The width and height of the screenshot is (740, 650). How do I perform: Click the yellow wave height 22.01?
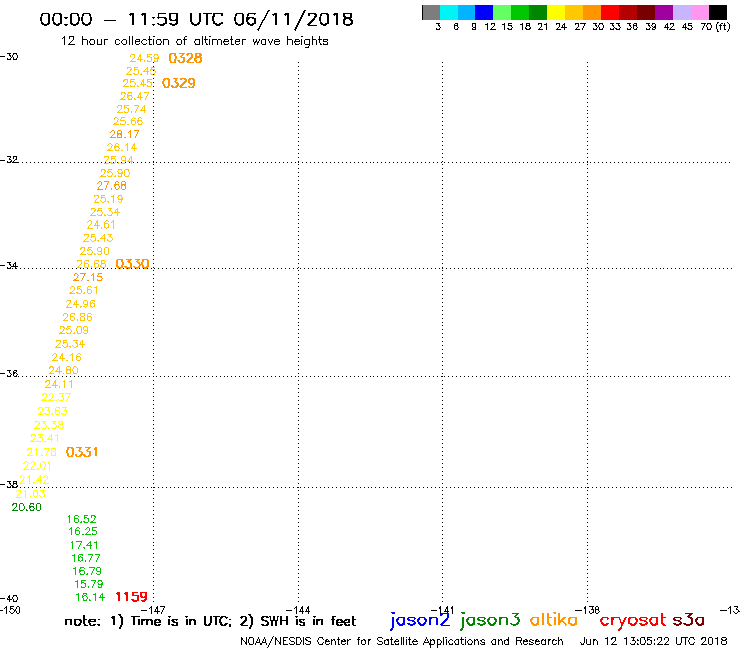[x=37, y=466]
